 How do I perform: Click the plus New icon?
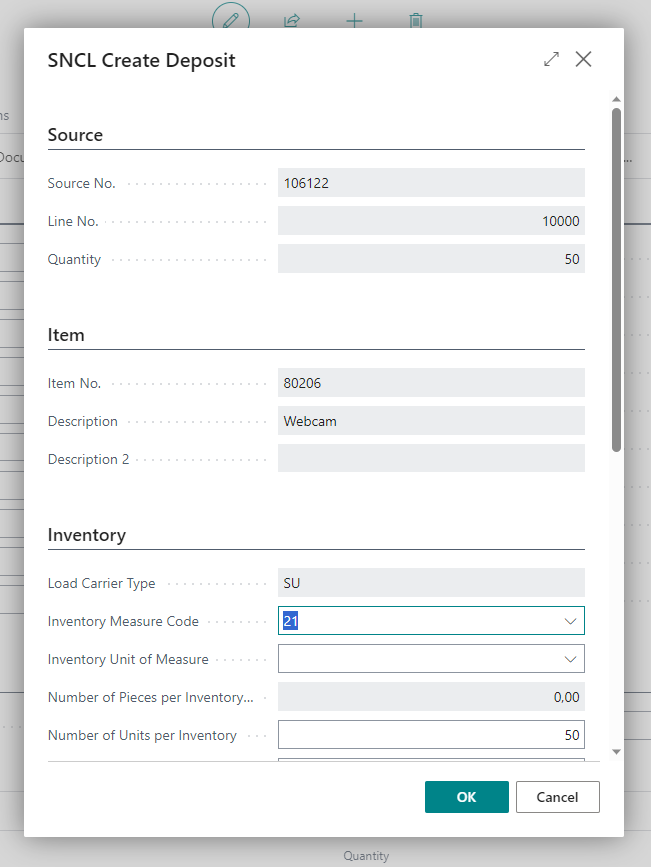[354, 19]
